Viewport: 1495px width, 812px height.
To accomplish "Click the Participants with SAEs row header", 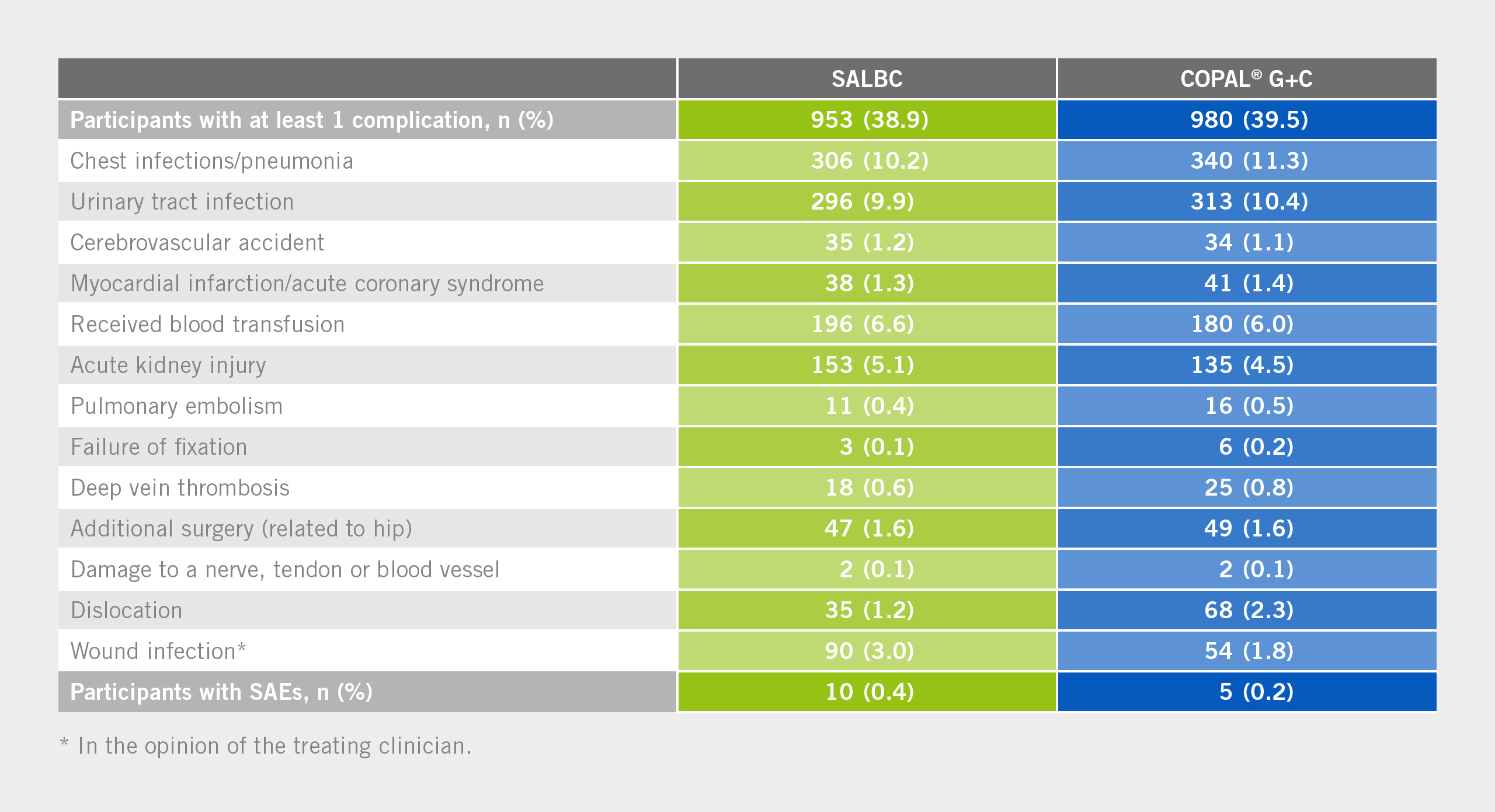I will point(221,692).
